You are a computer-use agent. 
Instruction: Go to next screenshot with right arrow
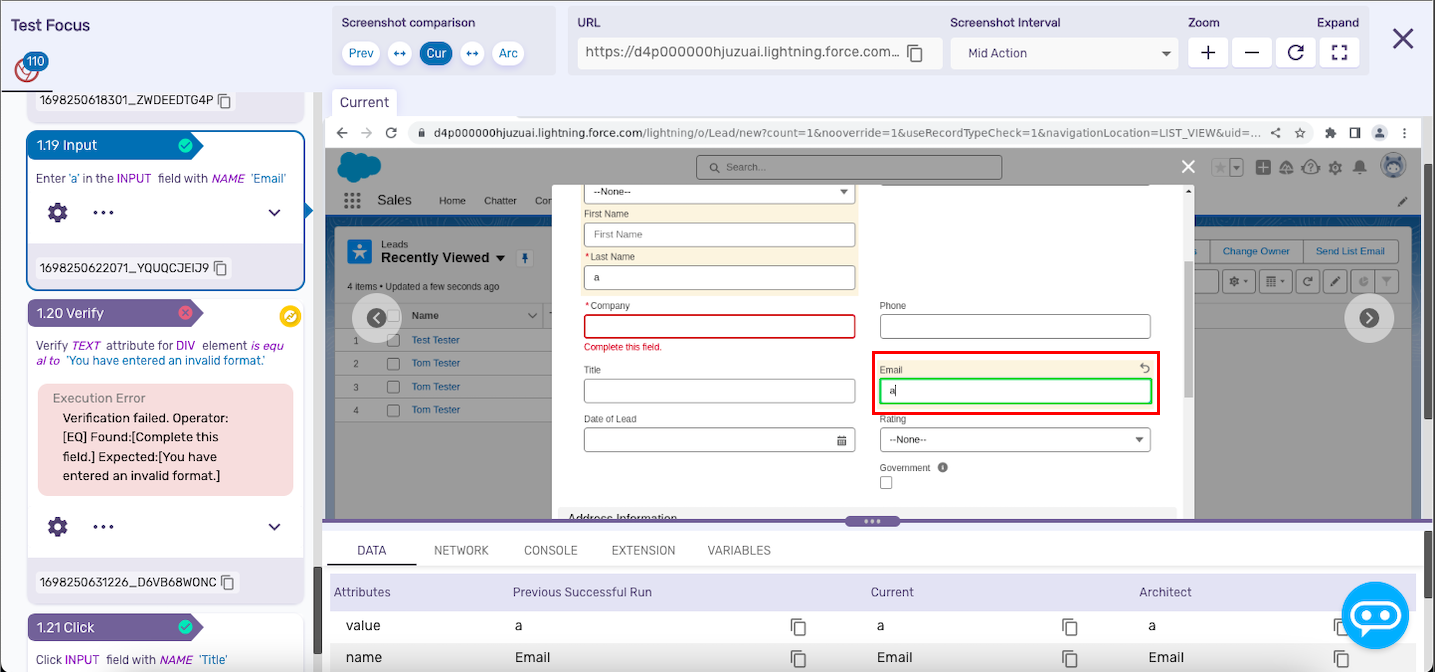click(1369, 318)
